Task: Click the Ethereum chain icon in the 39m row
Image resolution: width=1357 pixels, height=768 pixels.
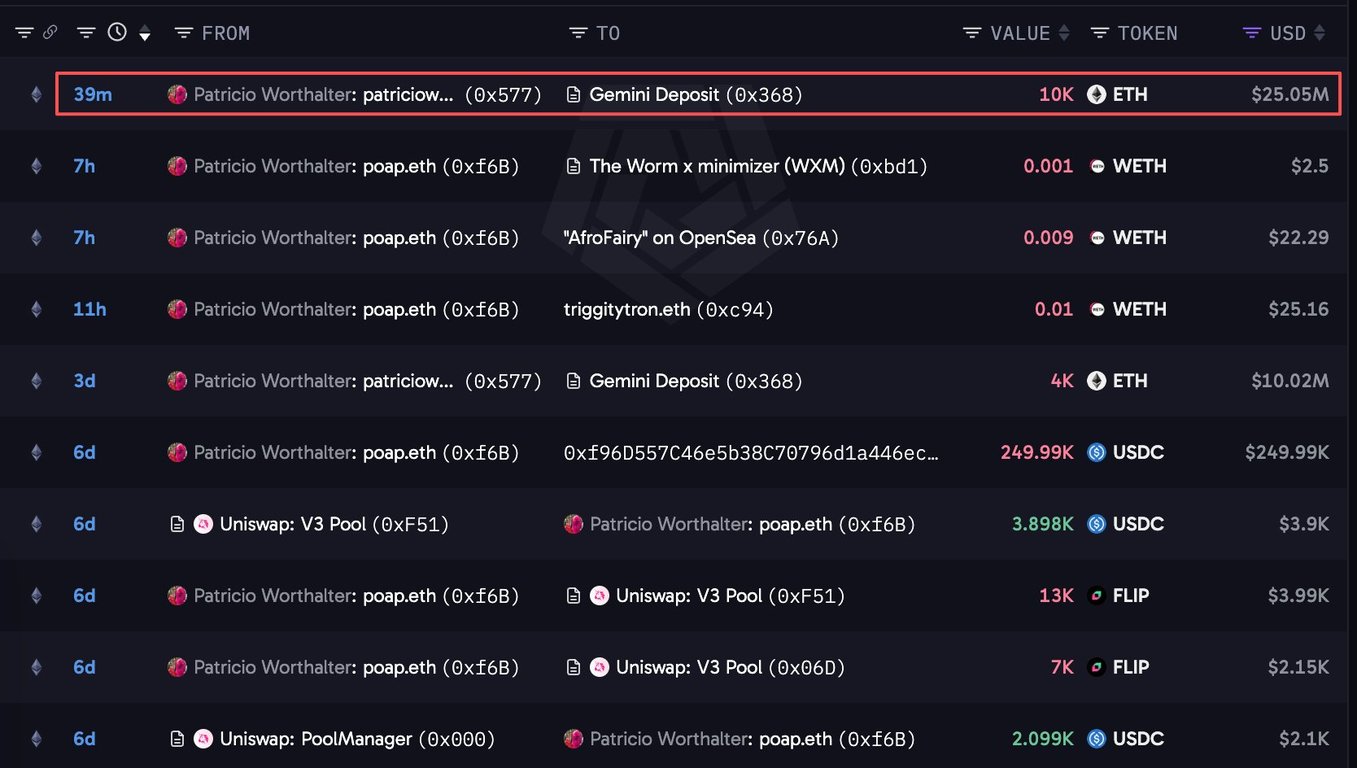Action: point(37,95)
